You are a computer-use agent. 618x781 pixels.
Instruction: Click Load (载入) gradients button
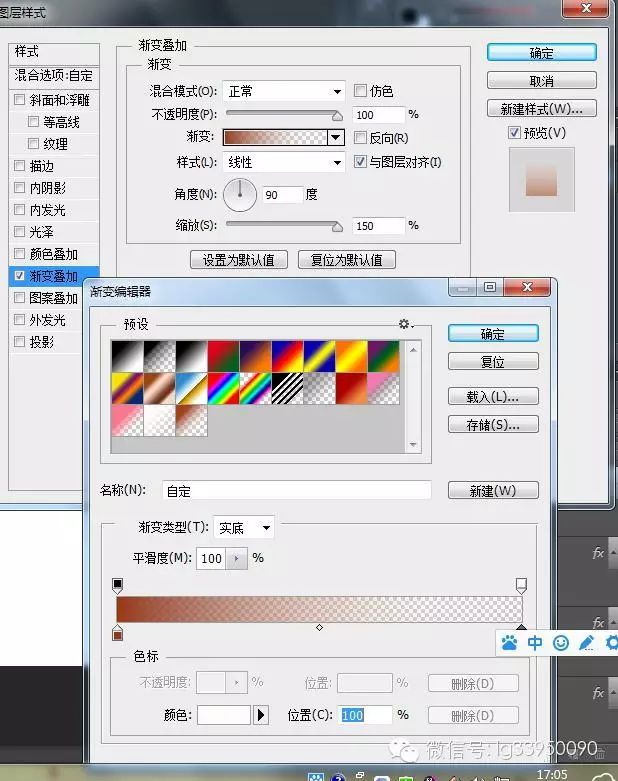coord(493,396)
